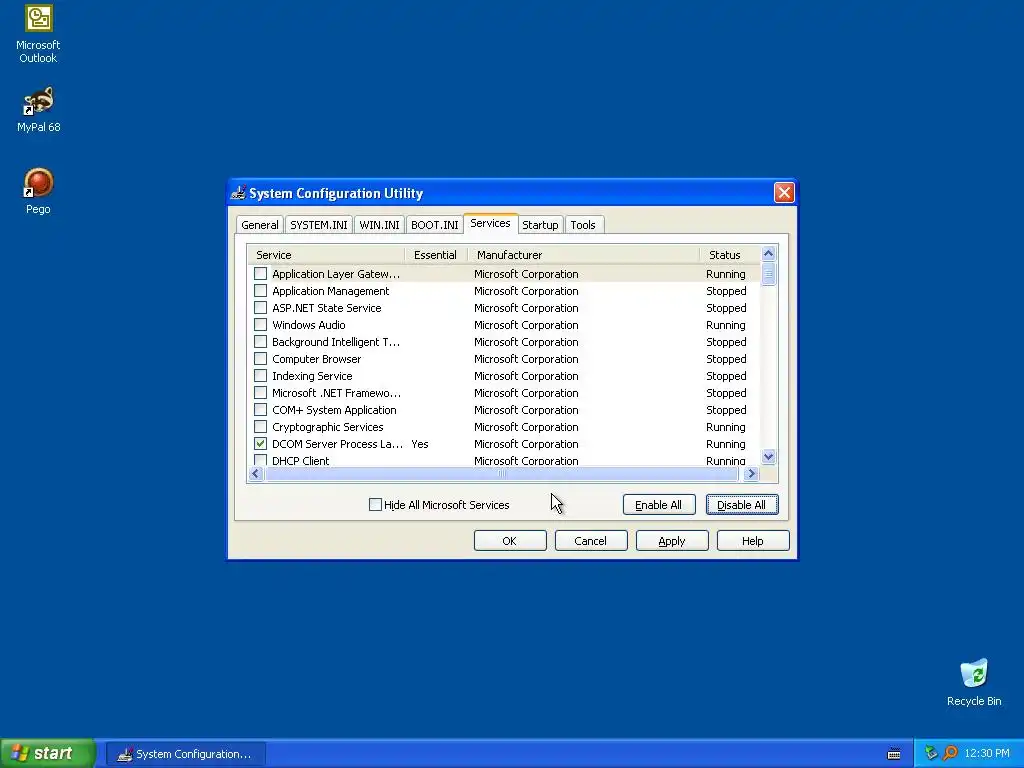The height and width of the screenshot is (768, 1024).
Task: Click the 12:30 PM taskbar clock
Action: coord(987,754)
